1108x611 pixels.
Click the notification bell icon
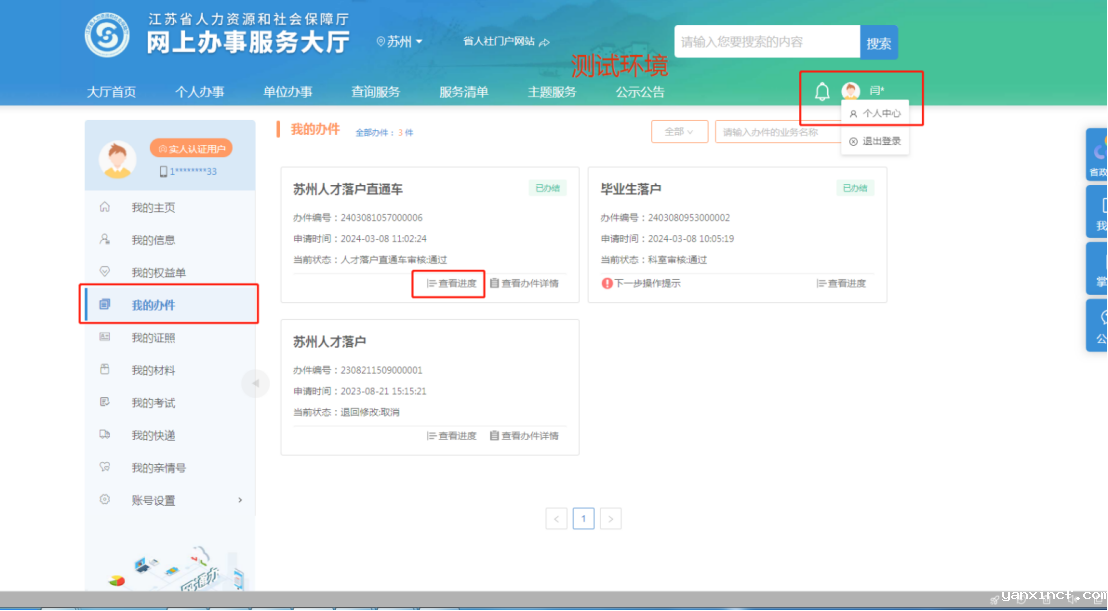point(822,92)
